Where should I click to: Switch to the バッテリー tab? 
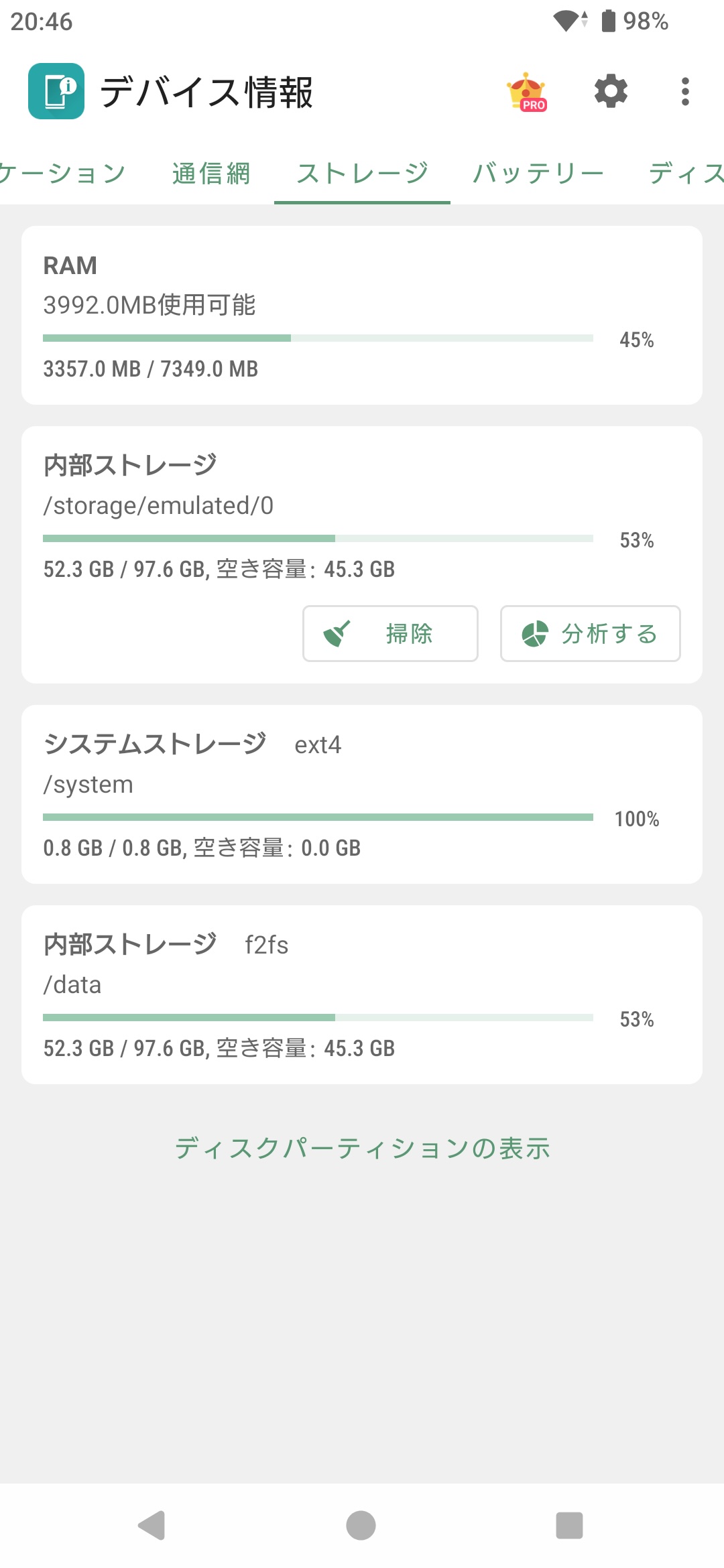(538, 174)
